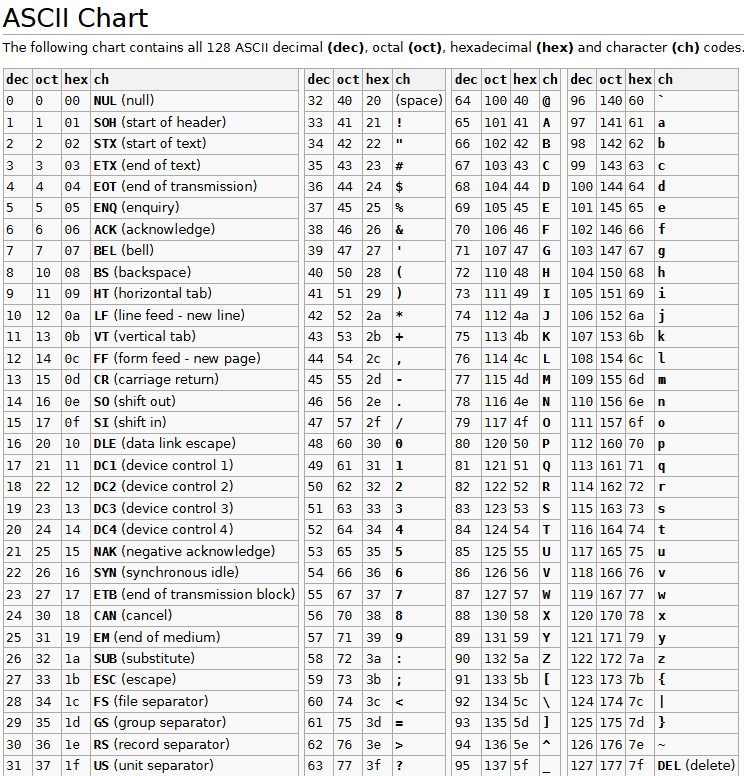Select the decimal "127" cell
This screenshot has width=744, height=776.
click(582, 766)
